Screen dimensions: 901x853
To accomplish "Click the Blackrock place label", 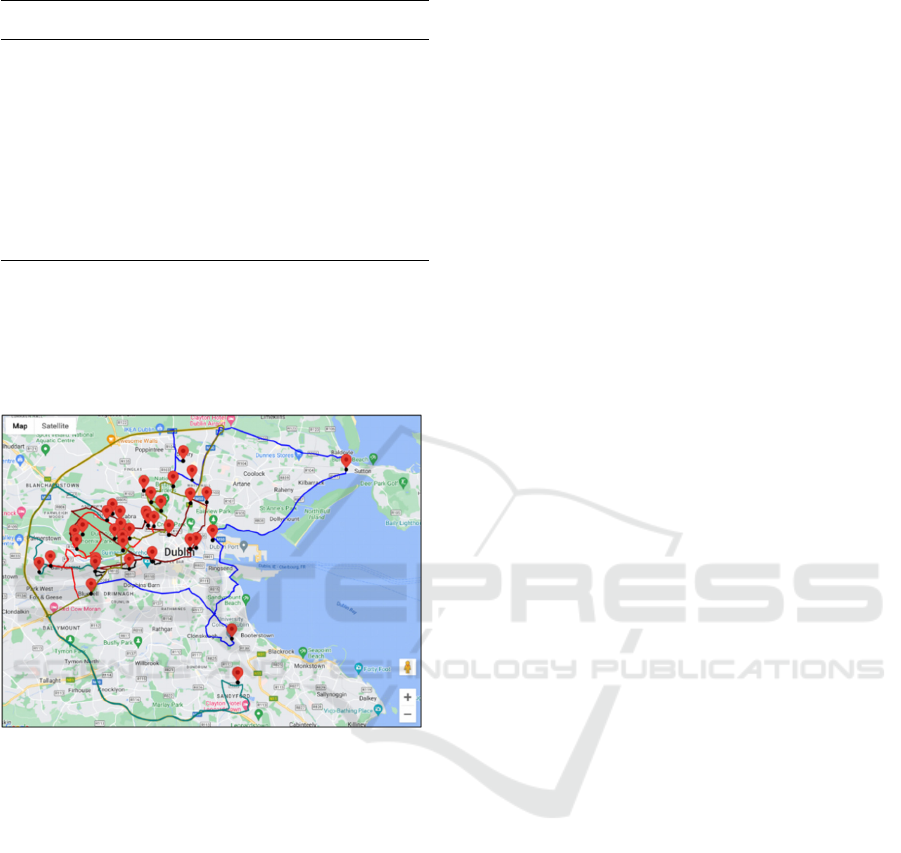I will (x=282, y=652).
